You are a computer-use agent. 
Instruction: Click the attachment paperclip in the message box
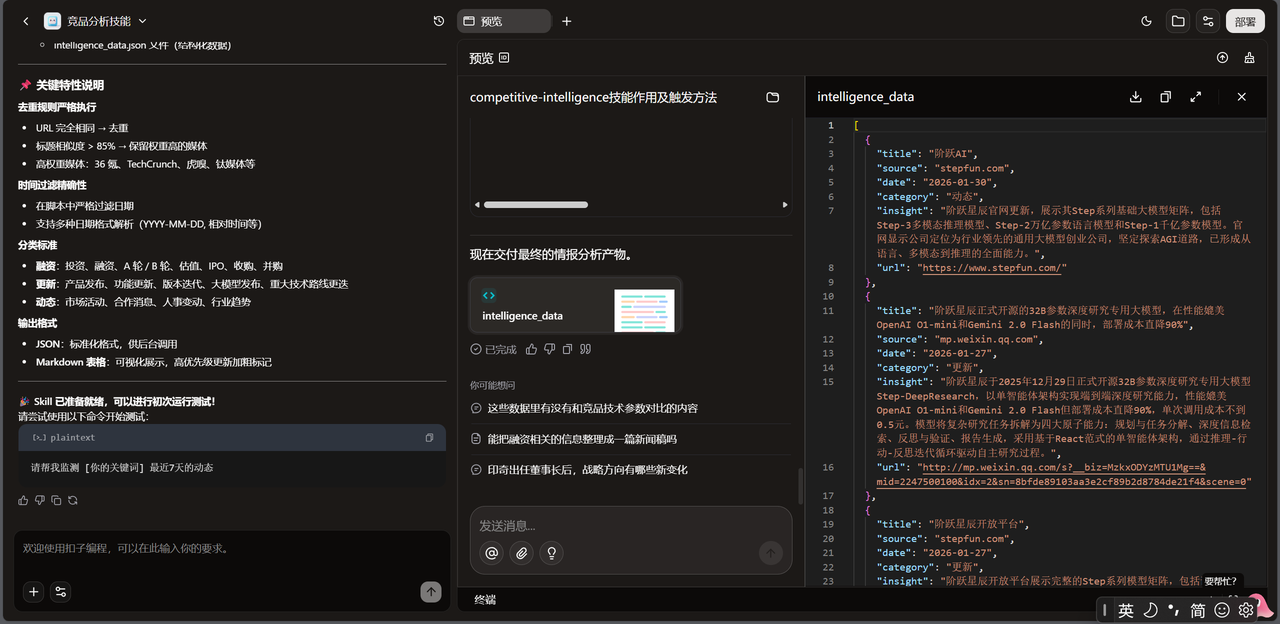[x=521, y=553]
